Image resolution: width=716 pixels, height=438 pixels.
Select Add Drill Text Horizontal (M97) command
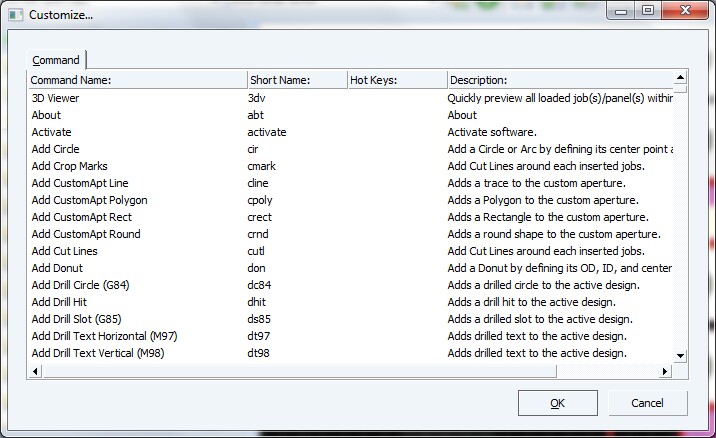pyautogui.click(x=104, y=336)
